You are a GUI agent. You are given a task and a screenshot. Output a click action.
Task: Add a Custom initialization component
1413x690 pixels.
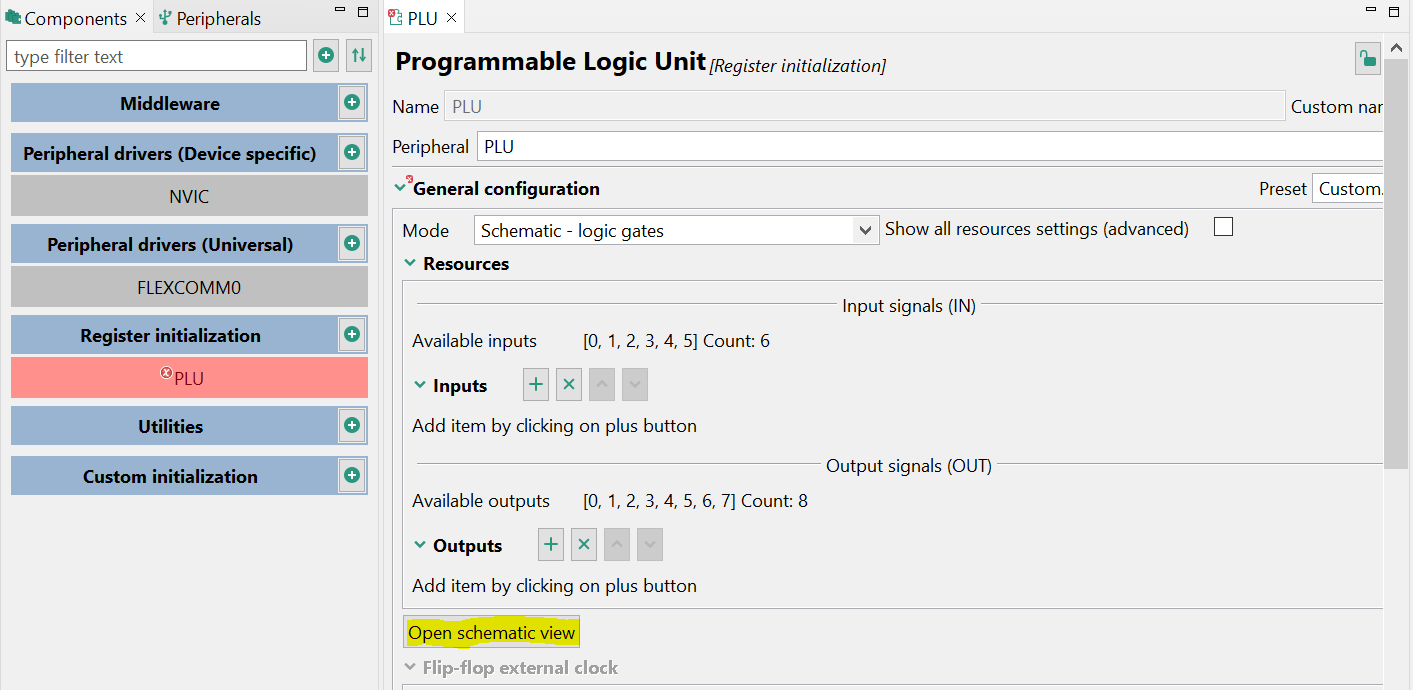tap(351, 475)
